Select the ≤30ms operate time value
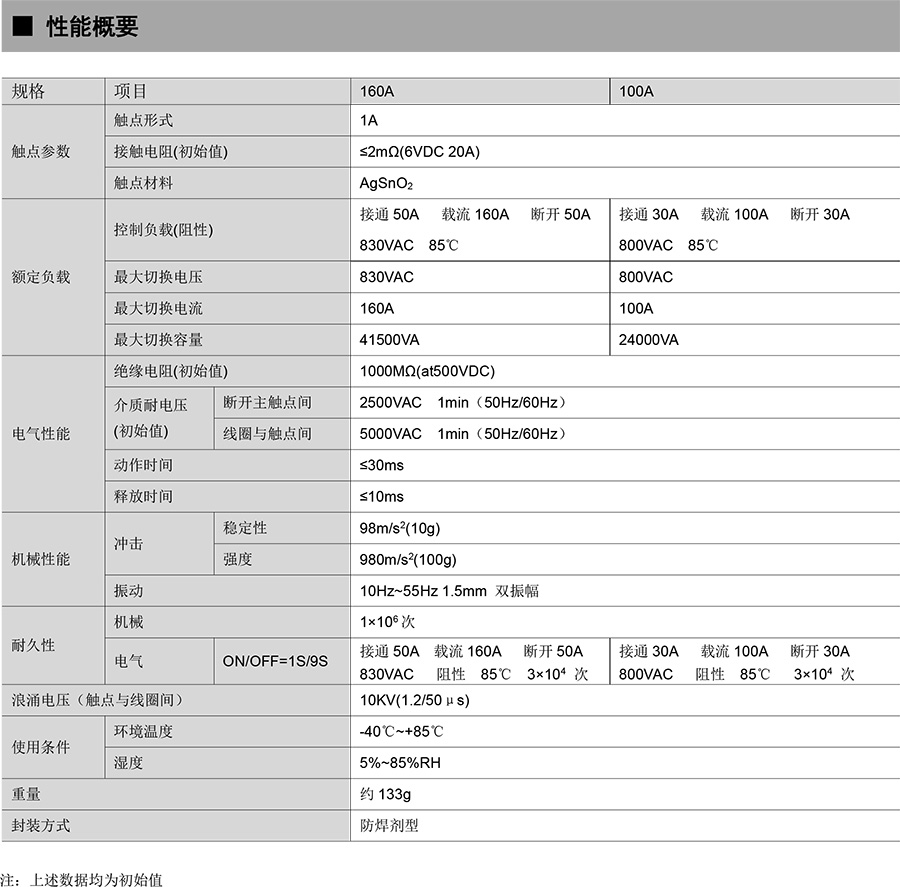Image resolution: width=900 pixels, height=887 pixels. 382,465
